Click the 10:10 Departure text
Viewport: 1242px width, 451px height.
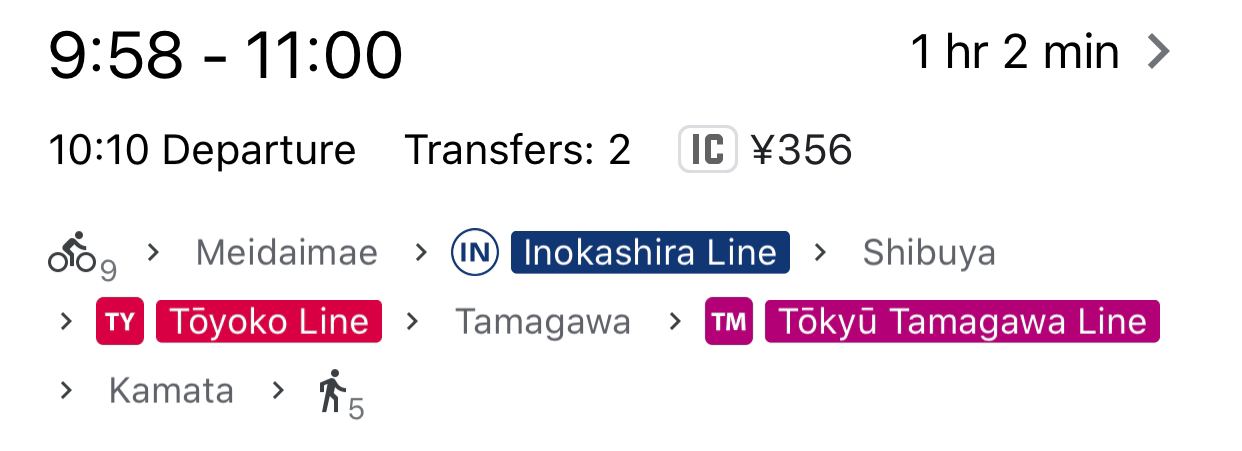202,150
